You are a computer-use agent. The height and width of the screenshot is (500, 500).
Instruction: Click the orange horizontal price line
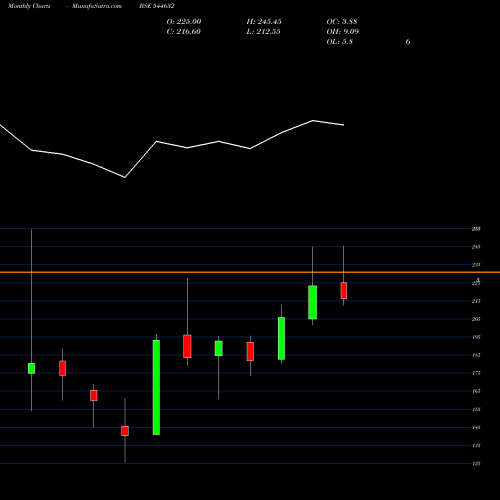[250, 272]
